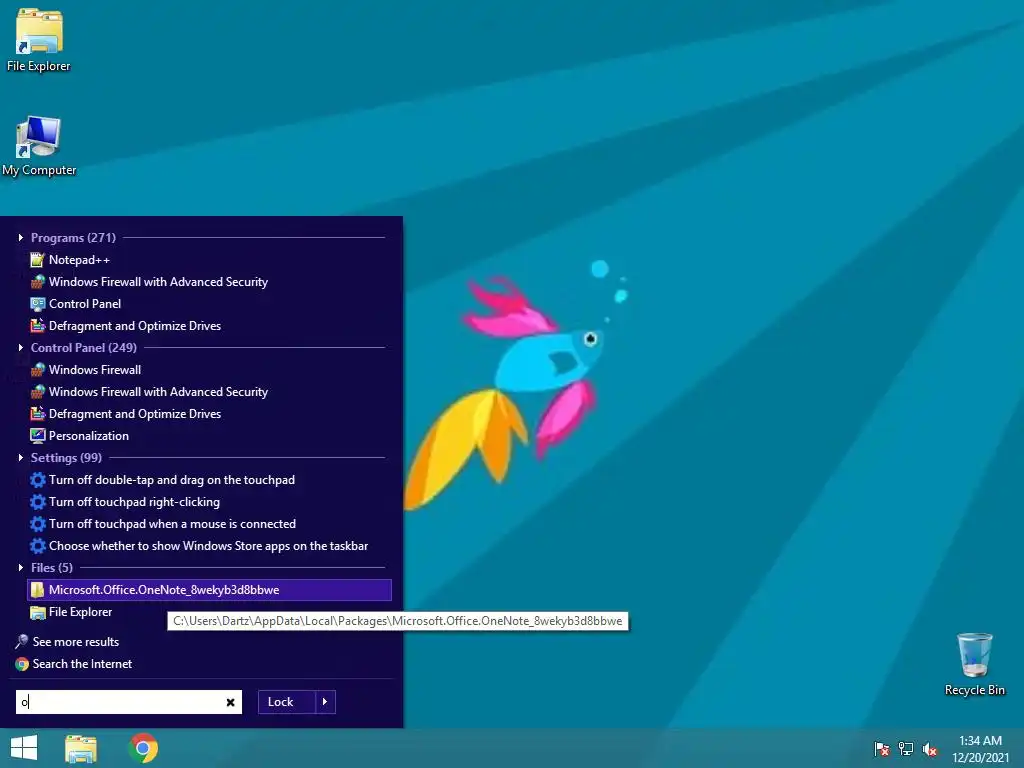Click the Control Panel icon under Programs
Image resolution: width=1024 pixels, height=768 pixels.
point(38,304)
